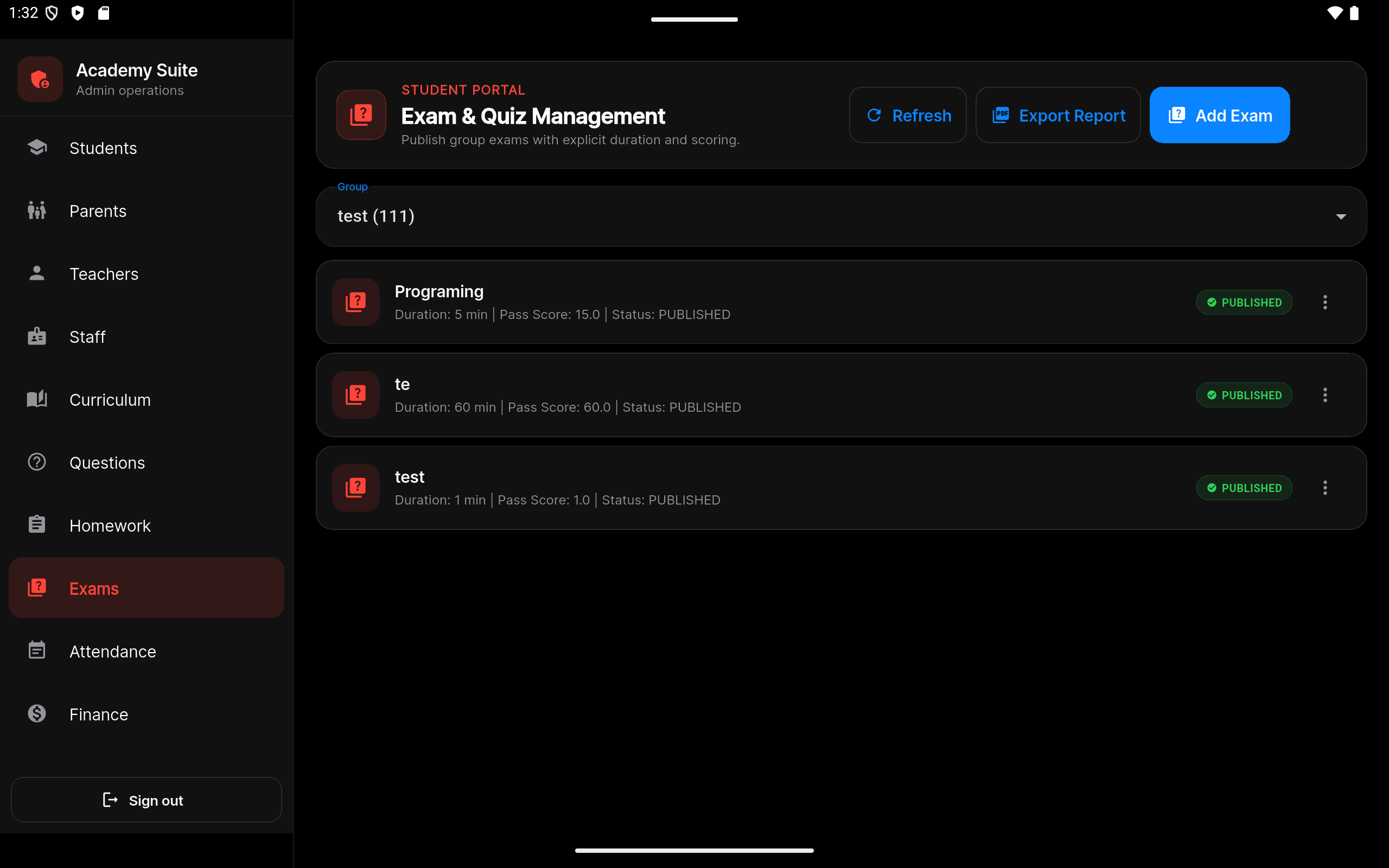
Task: Click the PUBLISHED badge on 'te' exam
Action: click(x=1244, y=395)
